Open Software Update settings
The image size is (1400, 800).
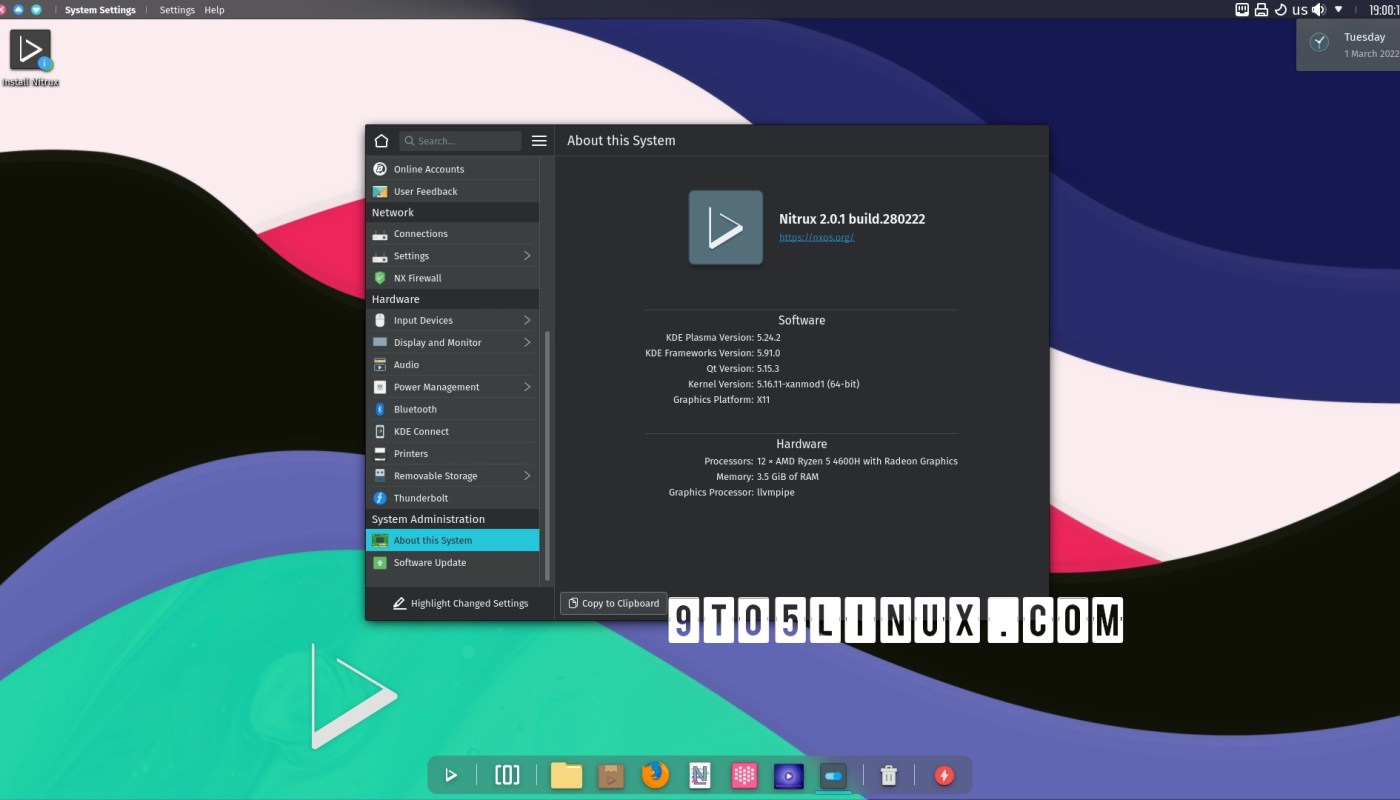point(453,562)
